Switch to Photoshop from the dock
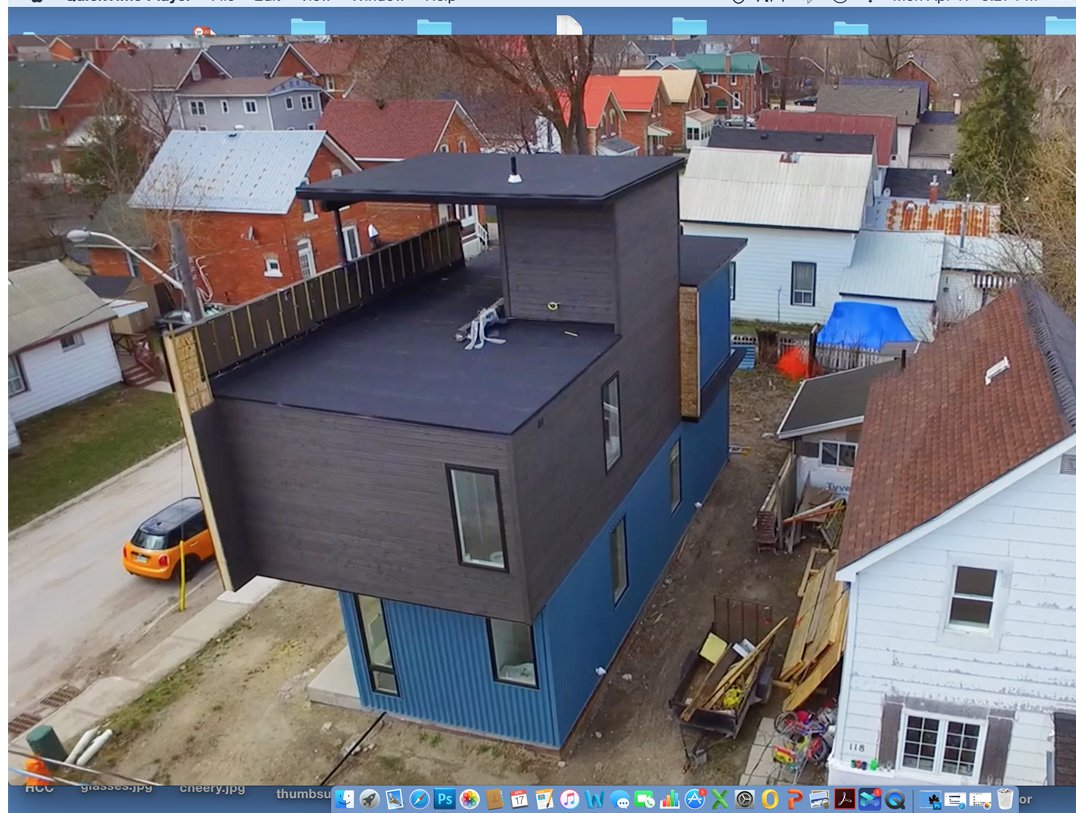Screen dimensions: 1076x813 pyautogui.click(x=445, y=799)
